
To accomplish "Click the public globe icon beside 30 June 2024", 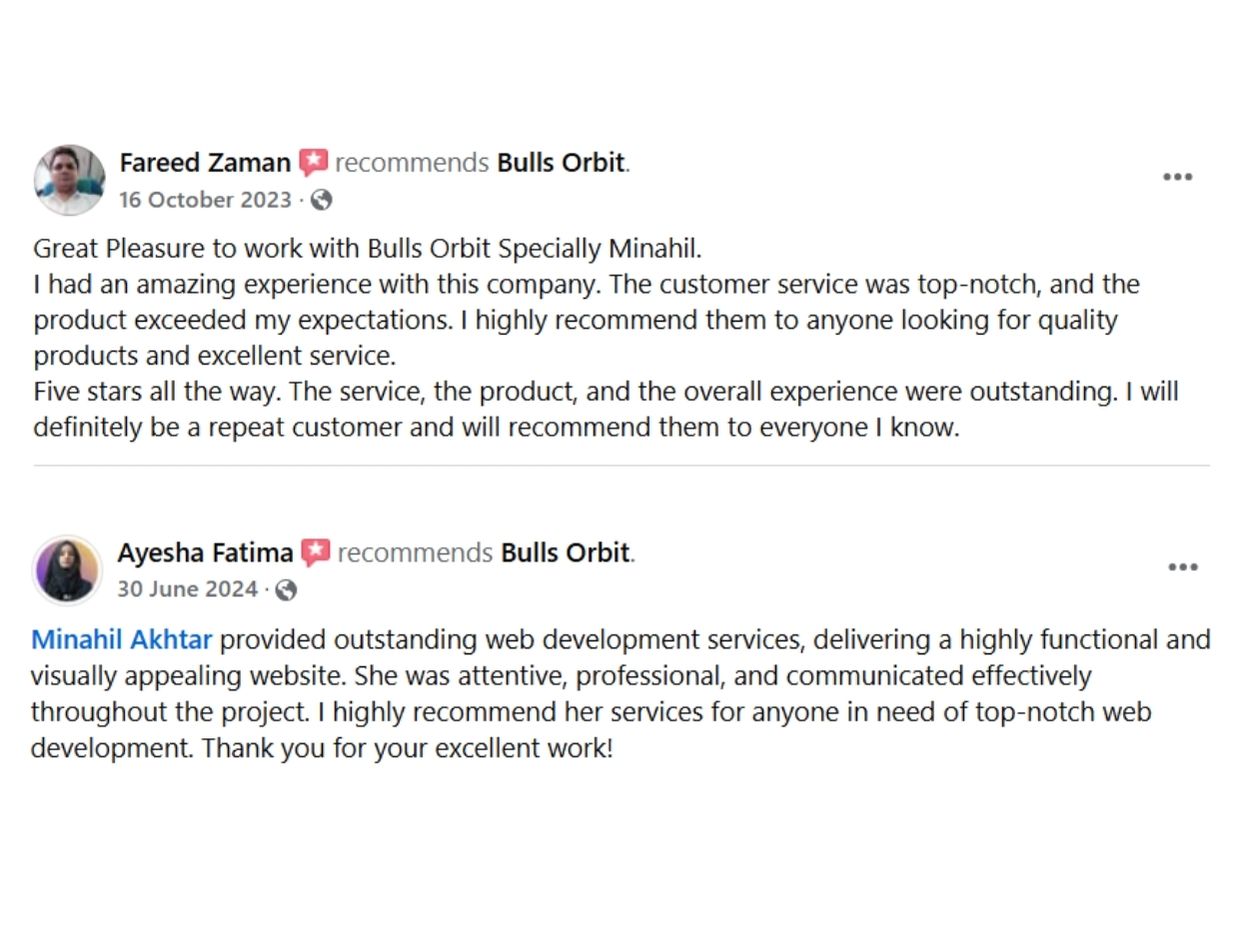I will [286, 590].
